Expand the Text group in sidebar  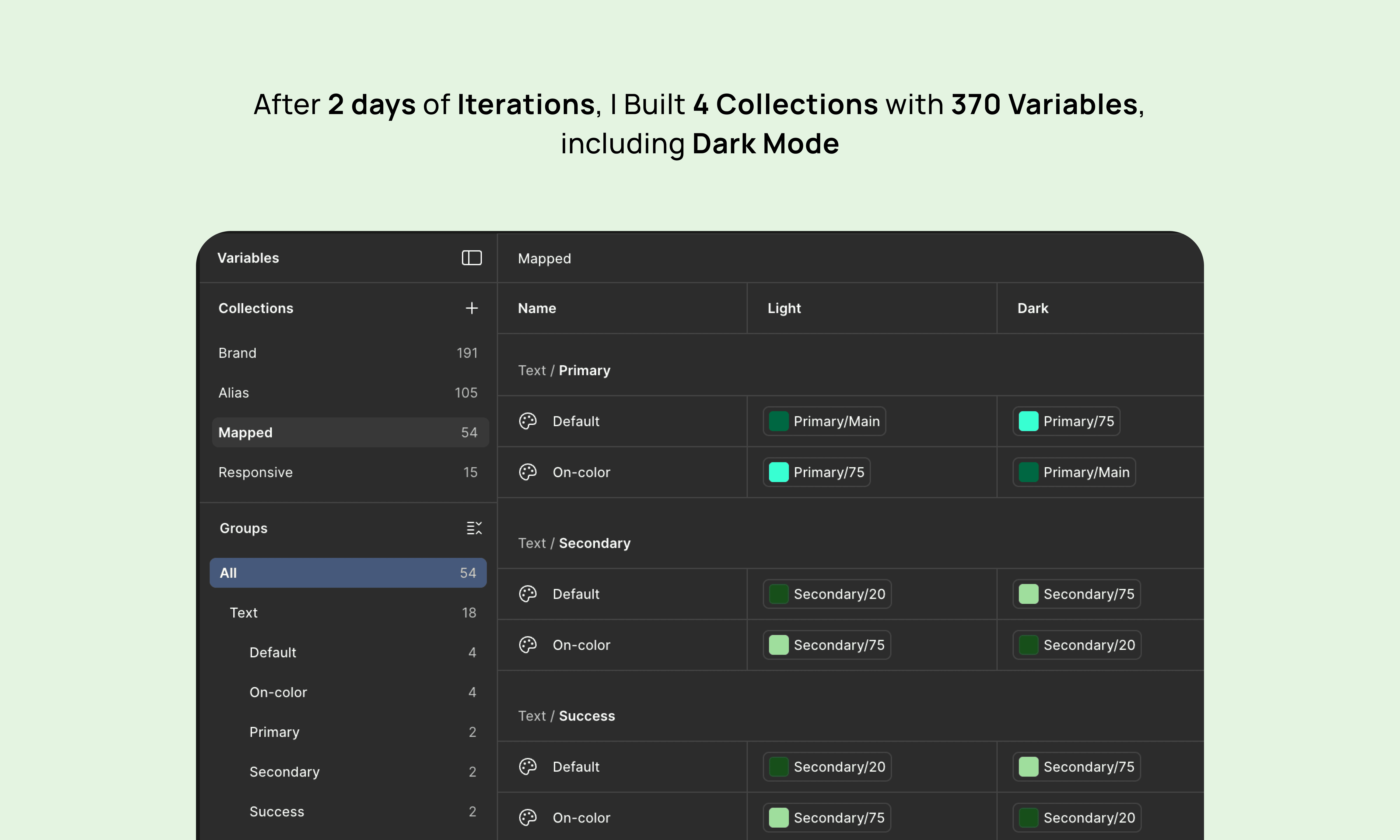coord(243,612)
